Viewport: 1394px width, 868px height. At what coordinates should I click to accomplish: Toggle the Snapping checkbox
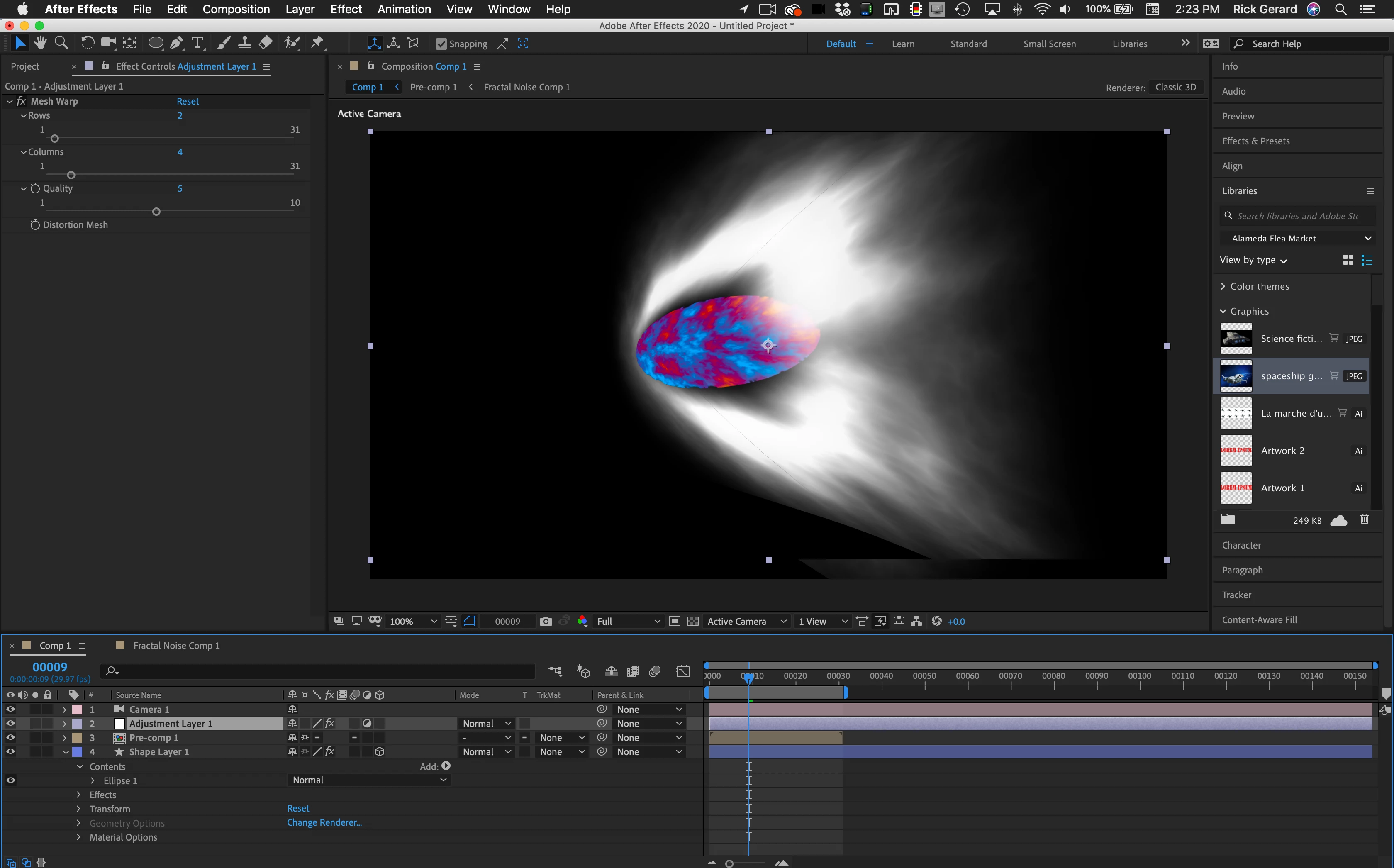(x=441, y=44)
